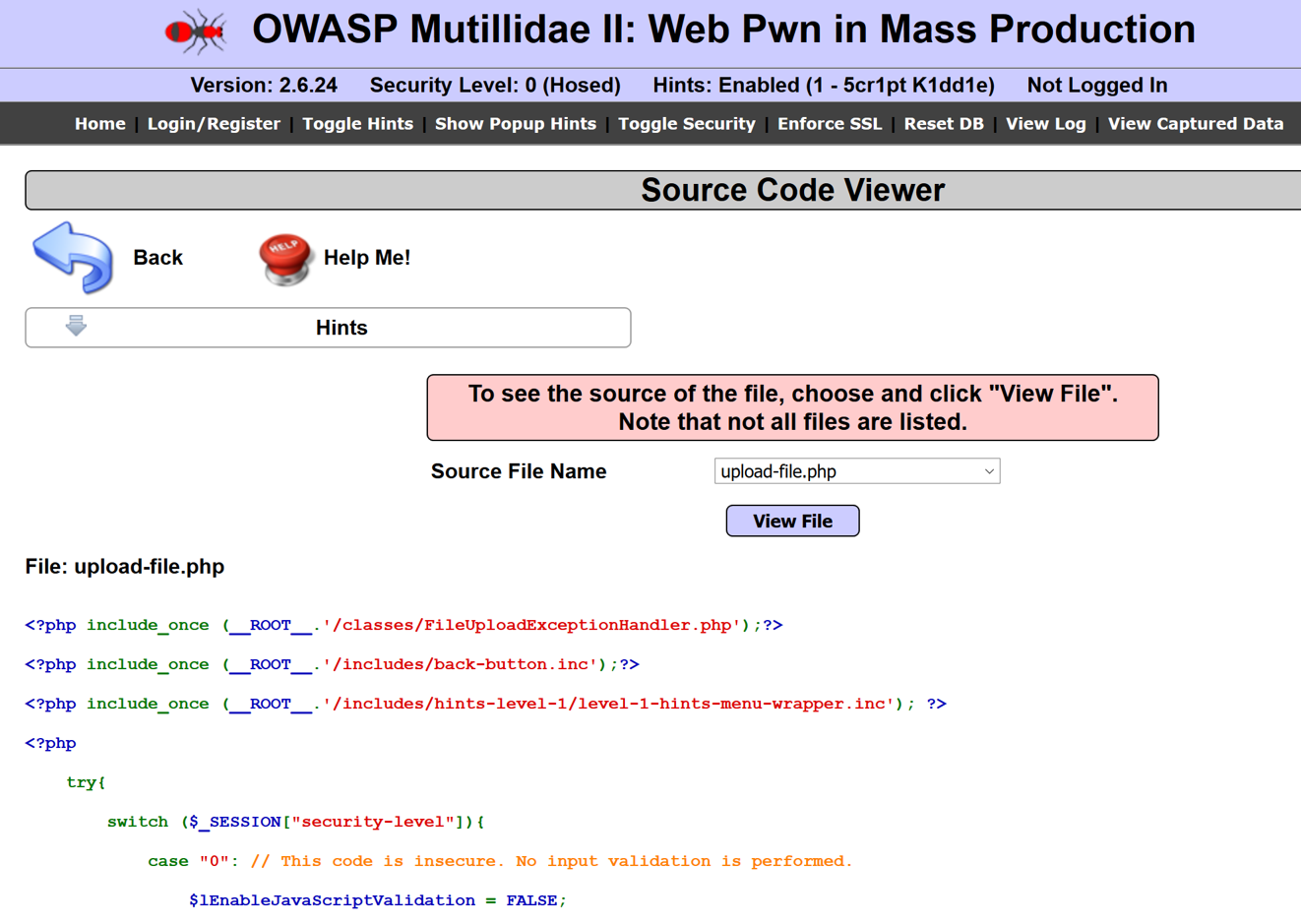Click the Hints down-arrow icon
The image size is (1301, 924).
(76, 326)
